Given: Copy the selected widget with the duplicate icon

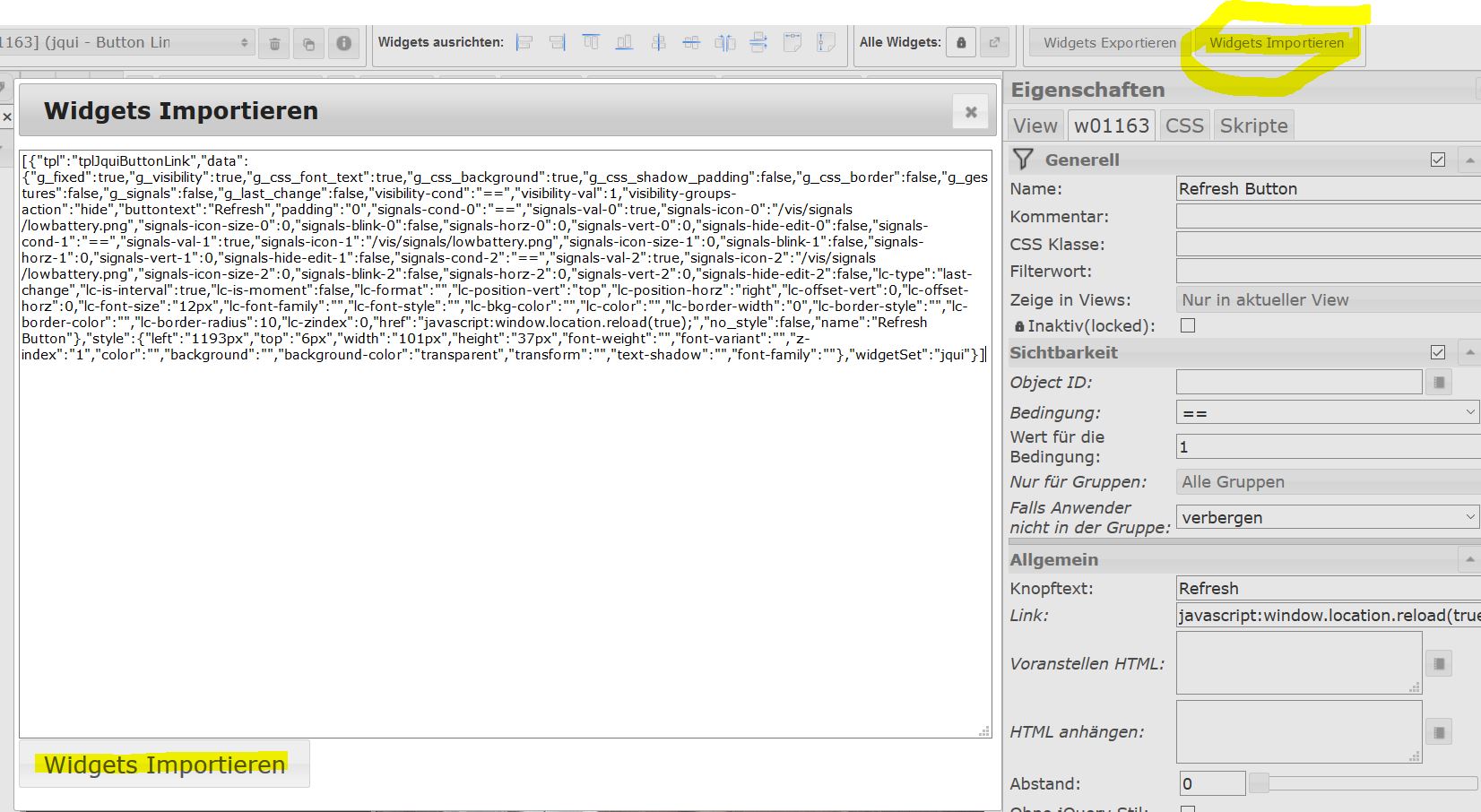Looking at the screenshot, I should [309, 43].
